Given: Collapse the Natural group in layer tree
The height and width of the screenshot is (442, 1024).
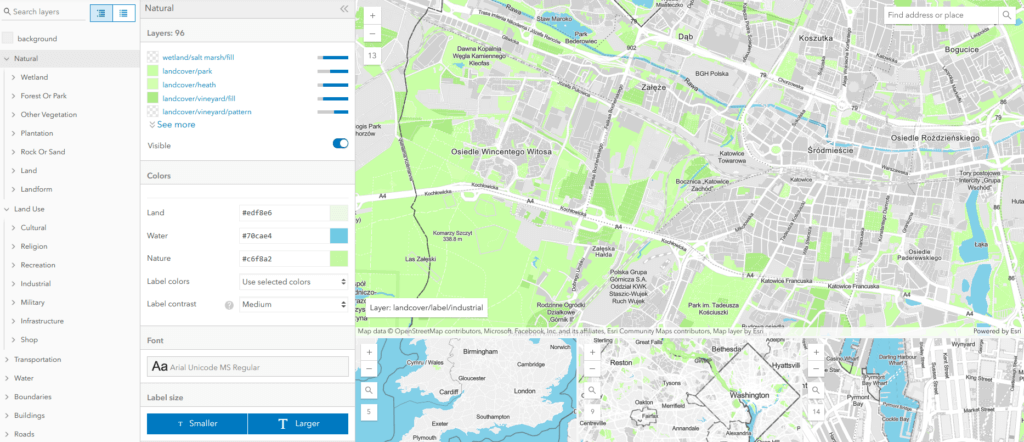Looking at the screenshot, I should pyautogui.click(x=6, y=58).
